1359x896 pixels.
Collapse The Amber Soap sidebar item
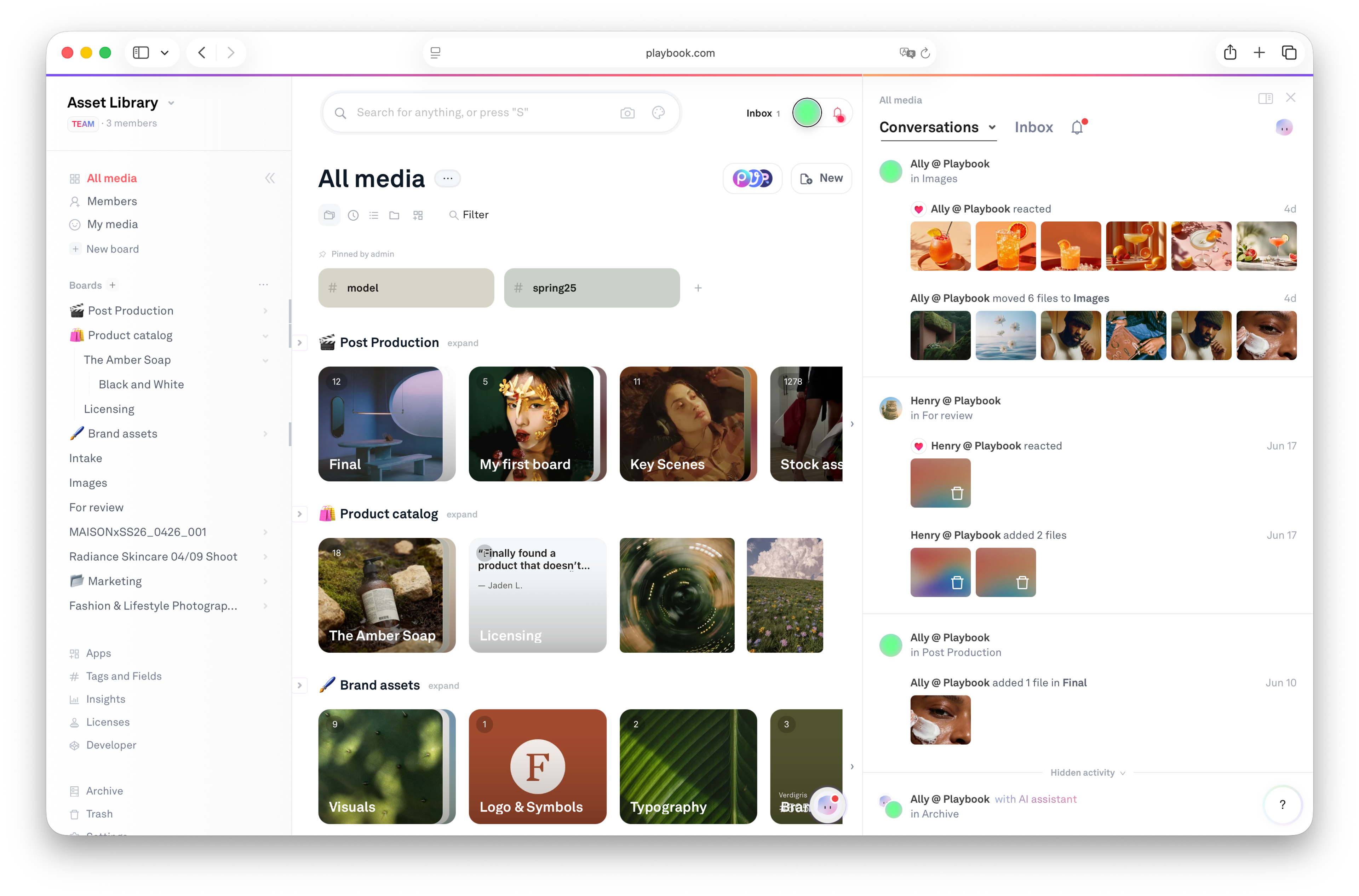(265, 360)
